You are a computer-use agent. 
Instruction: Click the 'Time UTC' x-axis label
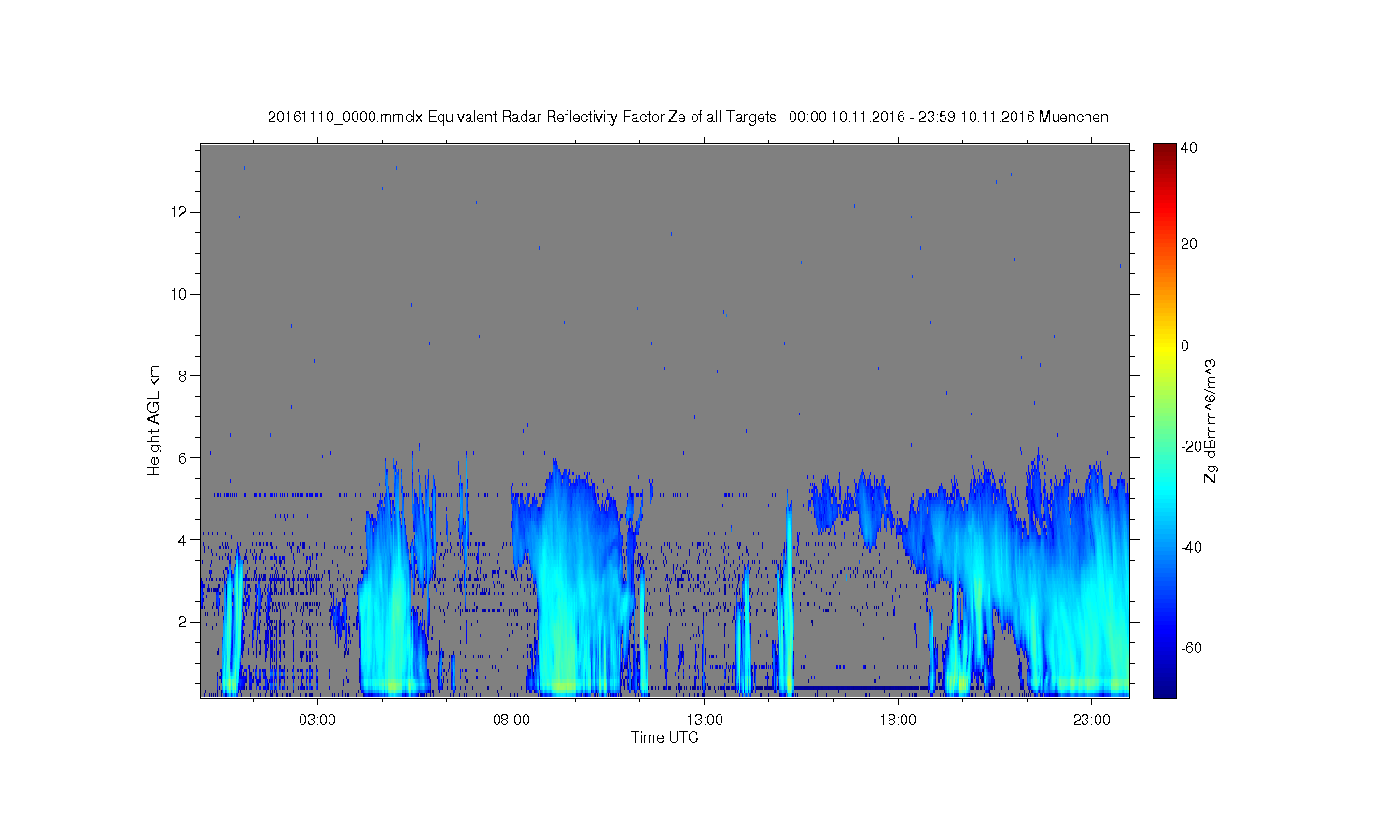pos(665,737)
